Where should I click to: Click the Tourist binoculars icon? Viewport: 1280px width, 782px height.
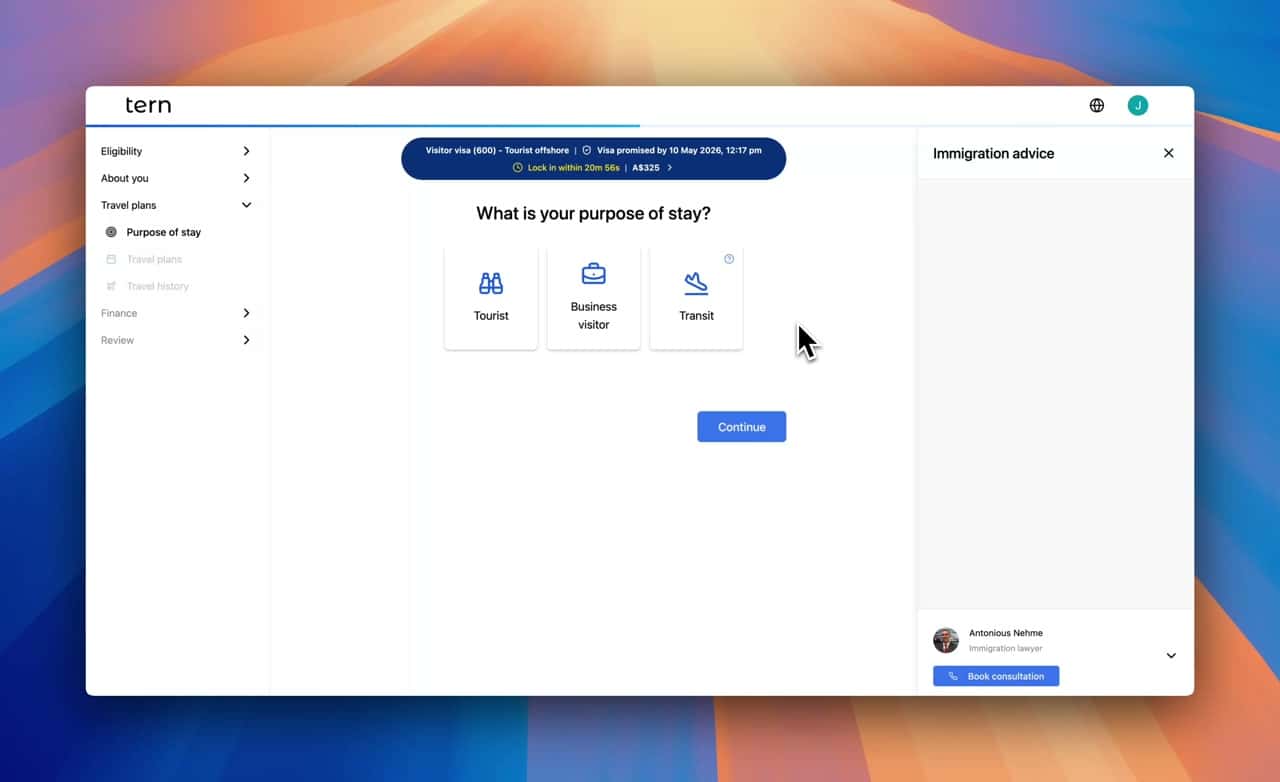pyautogui.click(x=491, y=283)
